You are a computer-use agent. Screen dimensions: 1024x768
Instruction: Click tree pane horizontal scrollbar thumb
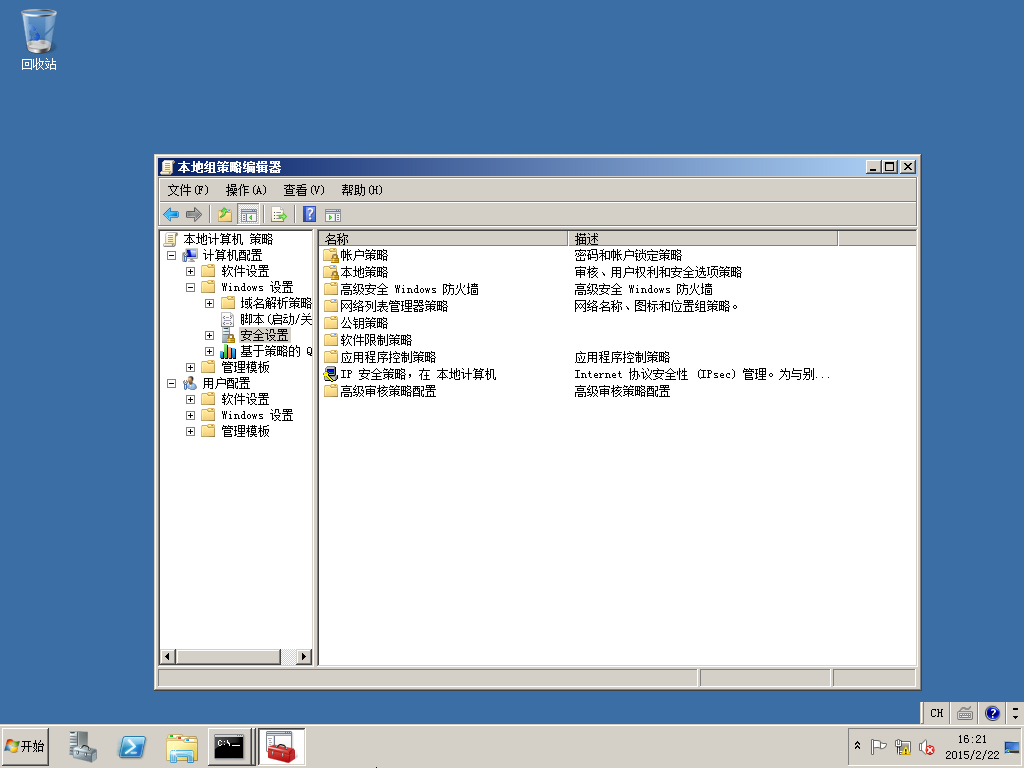228,656
